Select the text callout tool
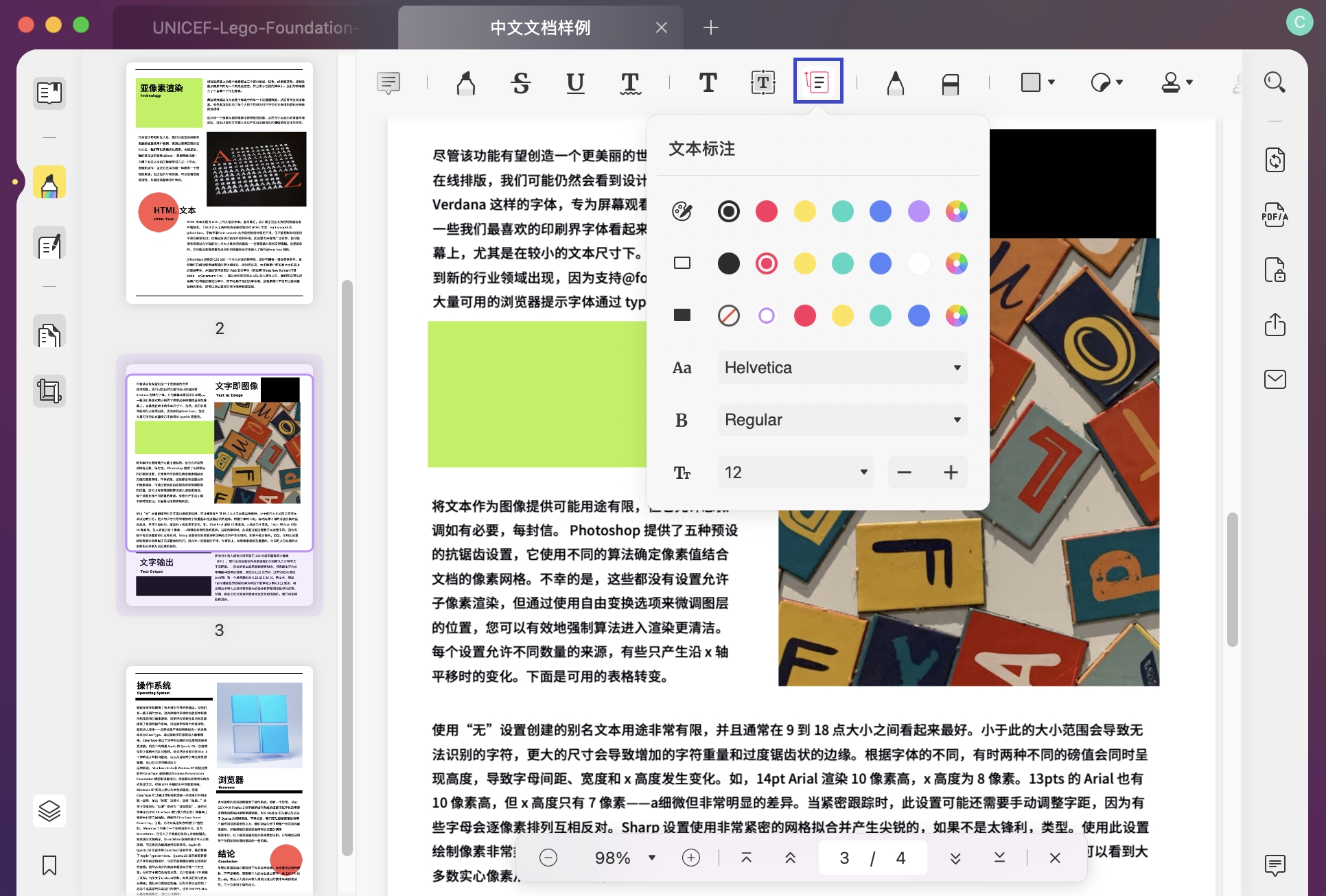 [817, 82]
